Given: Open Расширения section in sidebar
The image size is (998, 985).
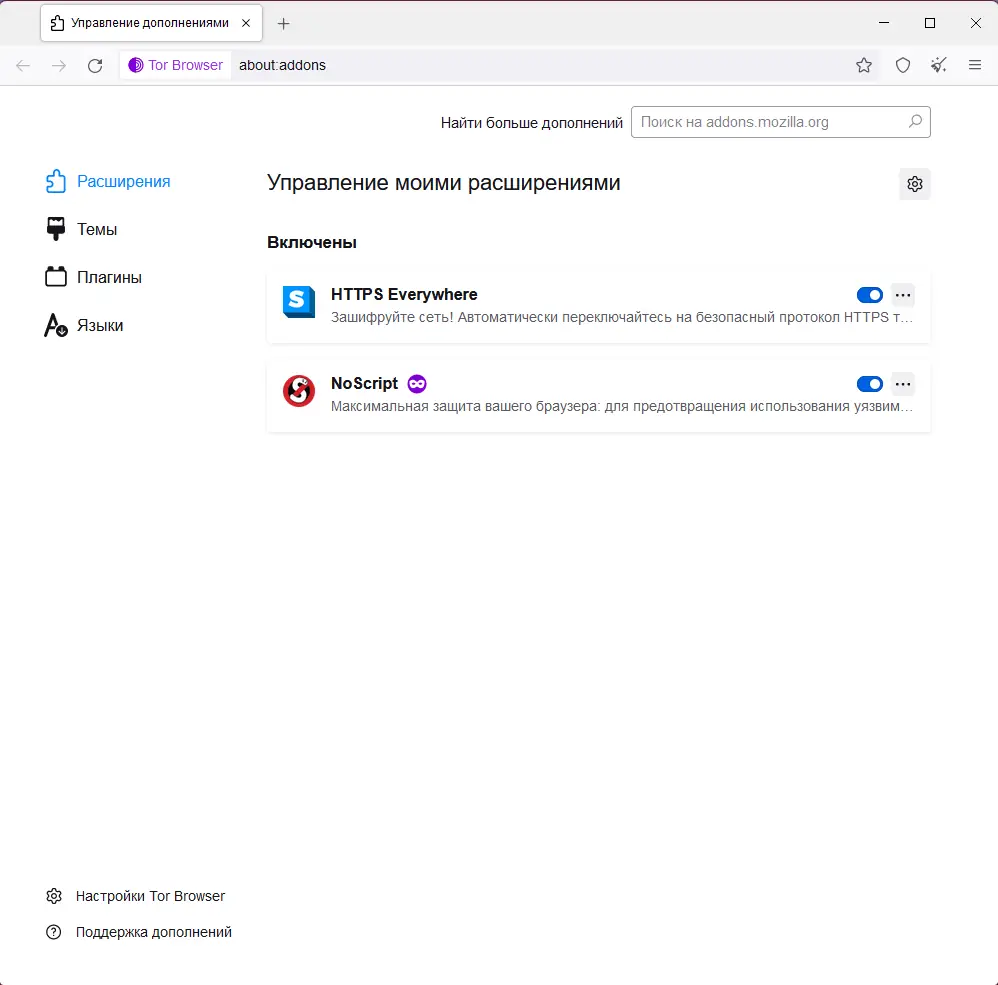Looking at the screenshot, I should [x=108, y=181].
